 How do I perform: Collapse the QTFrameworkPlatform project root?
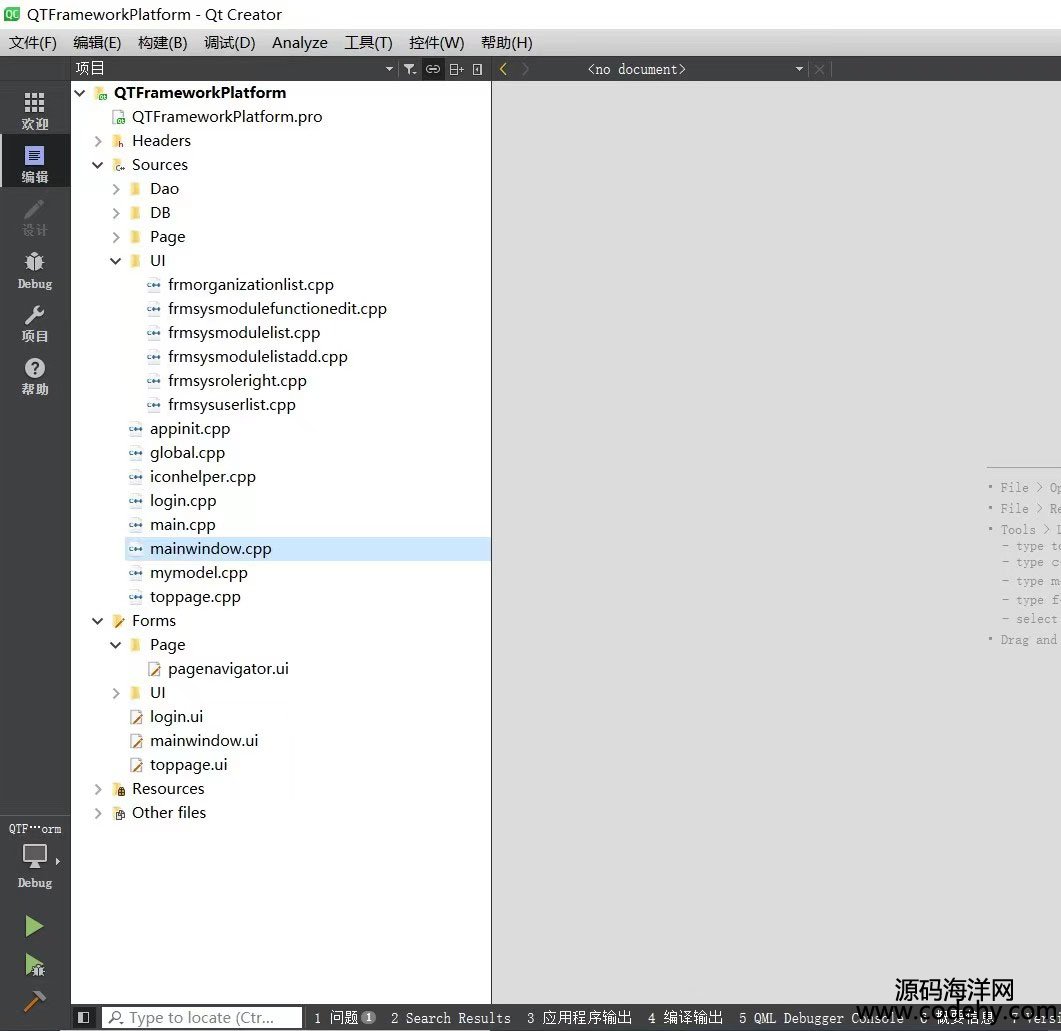pyautogui.click(x=80, y=93)
